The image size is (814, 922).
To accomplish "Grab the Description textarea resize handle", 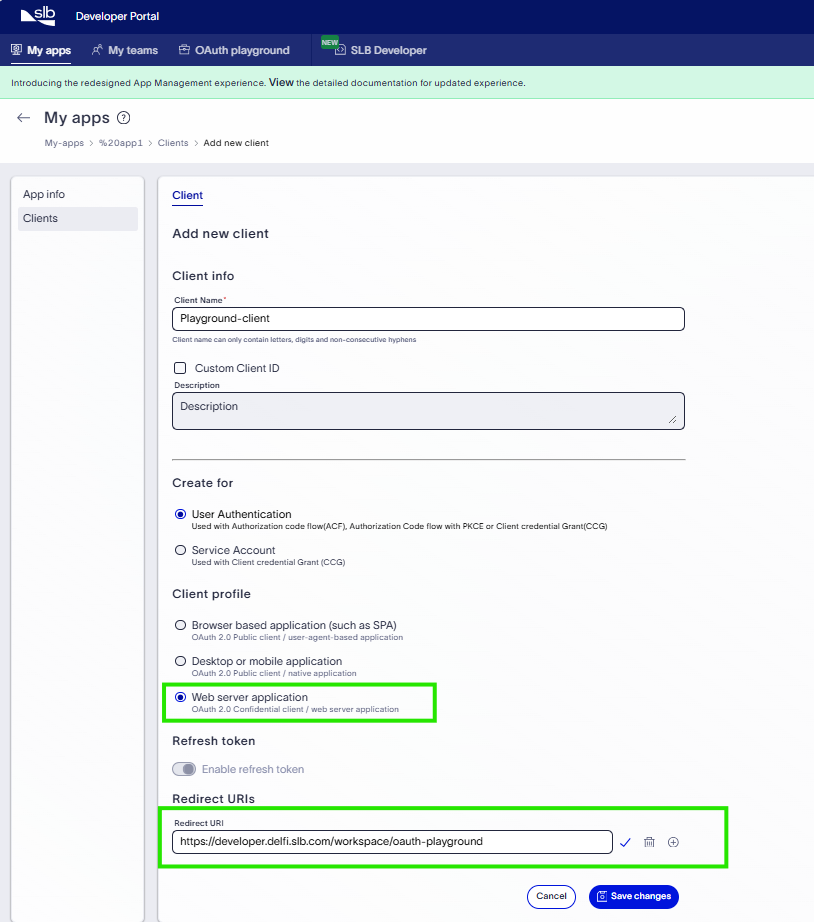I will (672, 420).
